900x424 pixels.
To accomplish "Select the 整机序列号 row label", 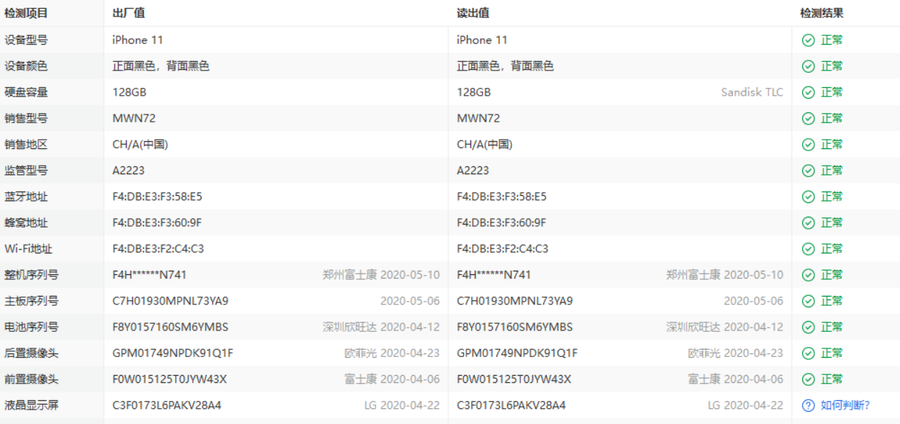I will tap(32, 275).
